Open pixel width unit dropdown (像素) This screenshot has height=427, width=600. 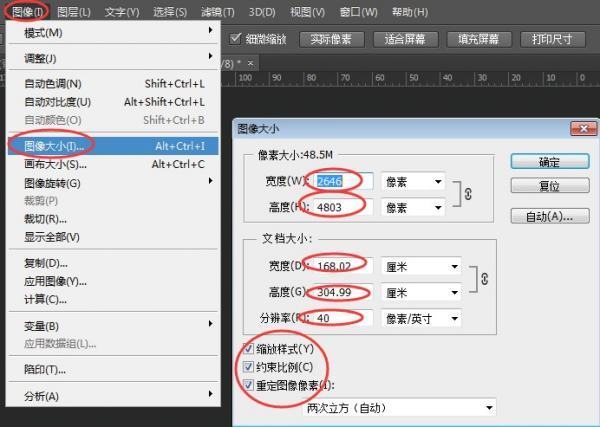click(x=413, y=182)
